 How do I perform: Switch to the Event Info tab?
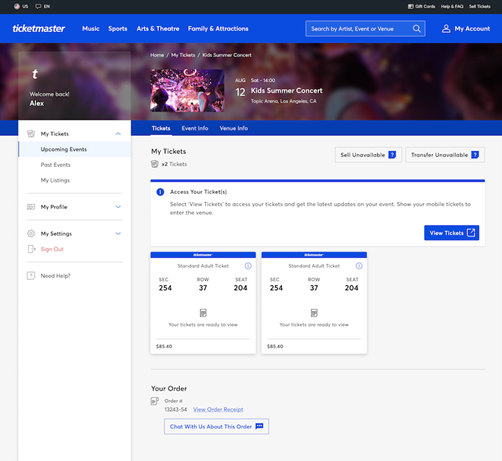tap(195, 128)
